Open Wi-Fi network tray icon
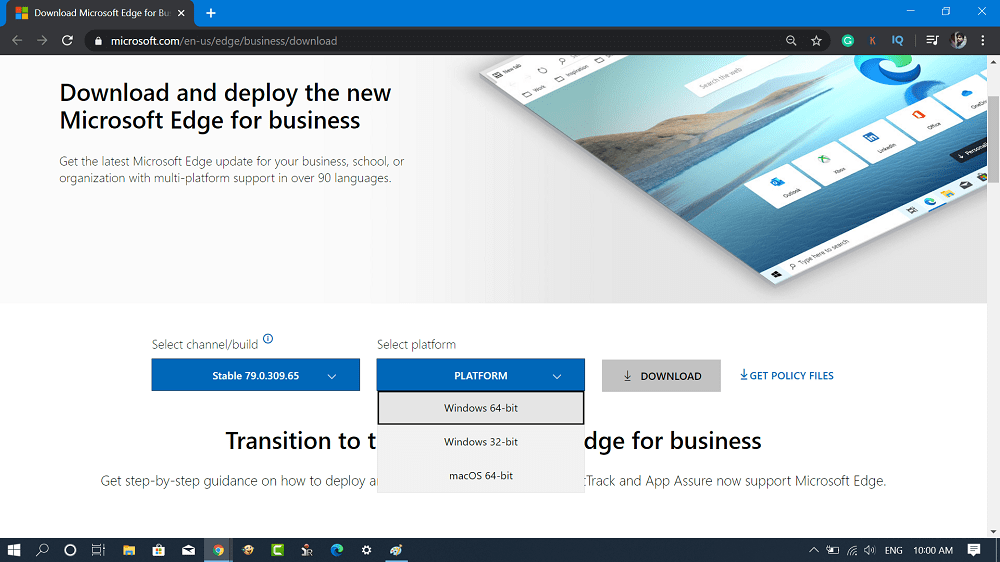The image size is (1000, 562). pyautogui.click(x=852, y=550)
